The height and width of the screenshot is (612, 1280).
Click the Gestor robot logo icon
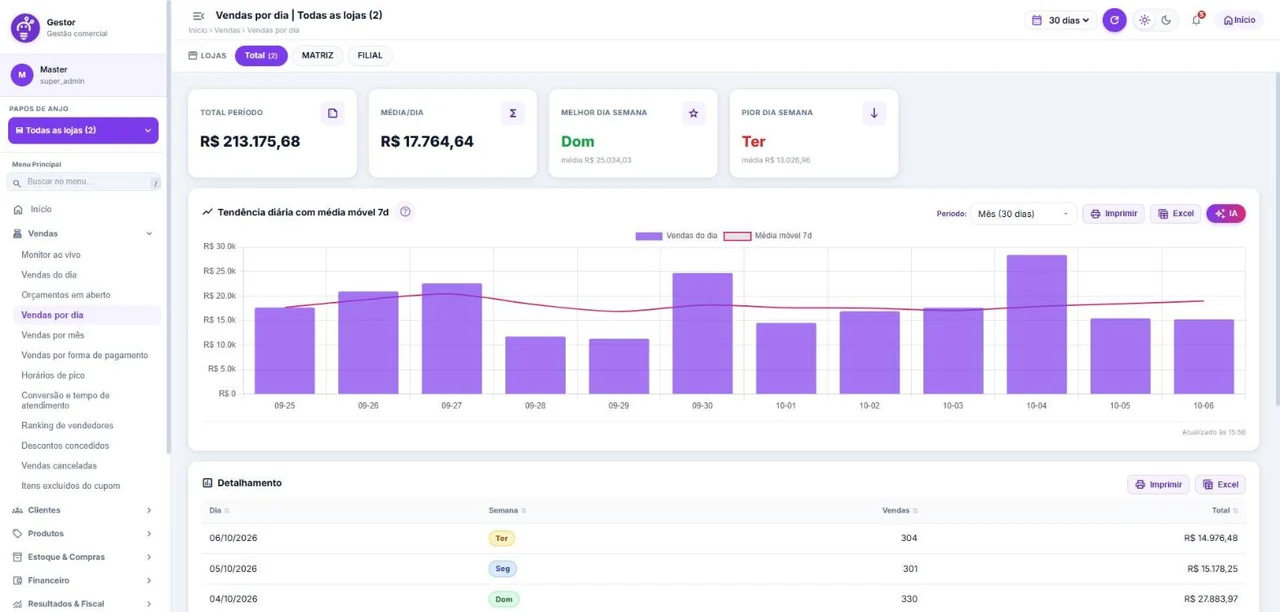(x=25, y=28)
